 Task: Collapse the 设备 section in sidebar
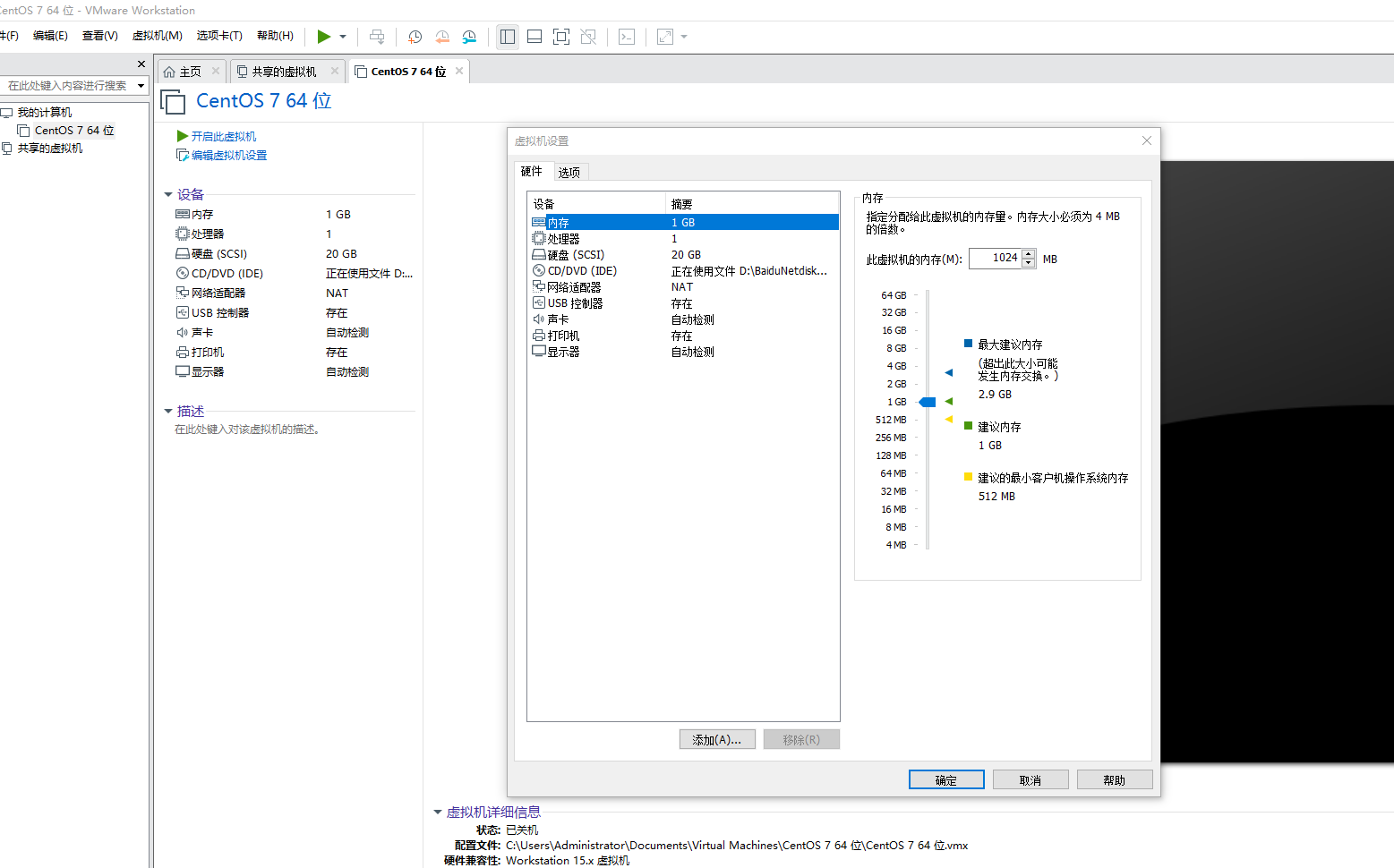coord(169,193)
